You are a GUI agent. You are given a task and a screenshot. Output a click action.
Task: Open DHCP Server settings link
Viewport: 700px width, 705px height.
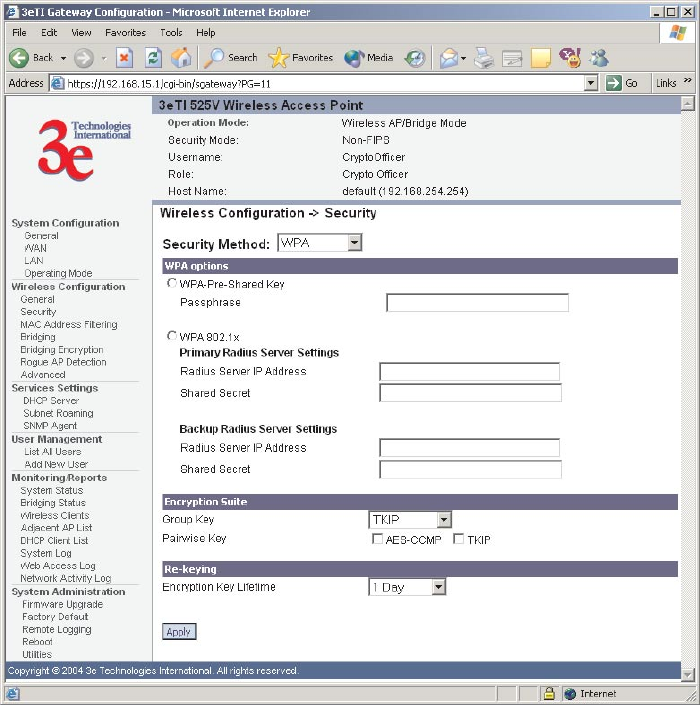tap(51, 400)
